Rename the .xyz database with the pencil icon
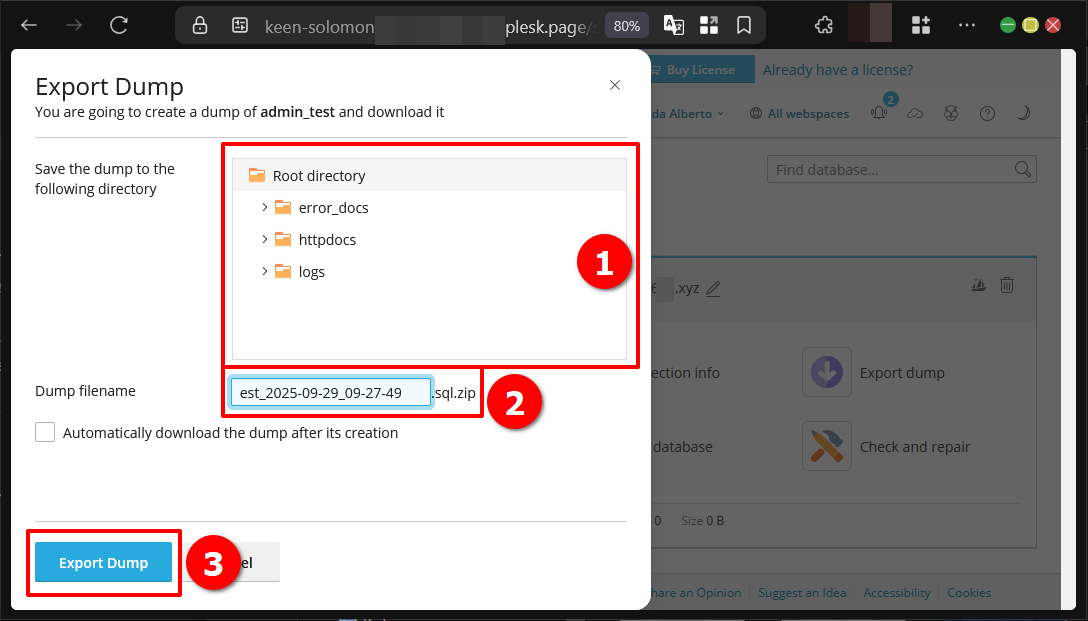This screenshot has height=621, width=1088. pos(713,288)
